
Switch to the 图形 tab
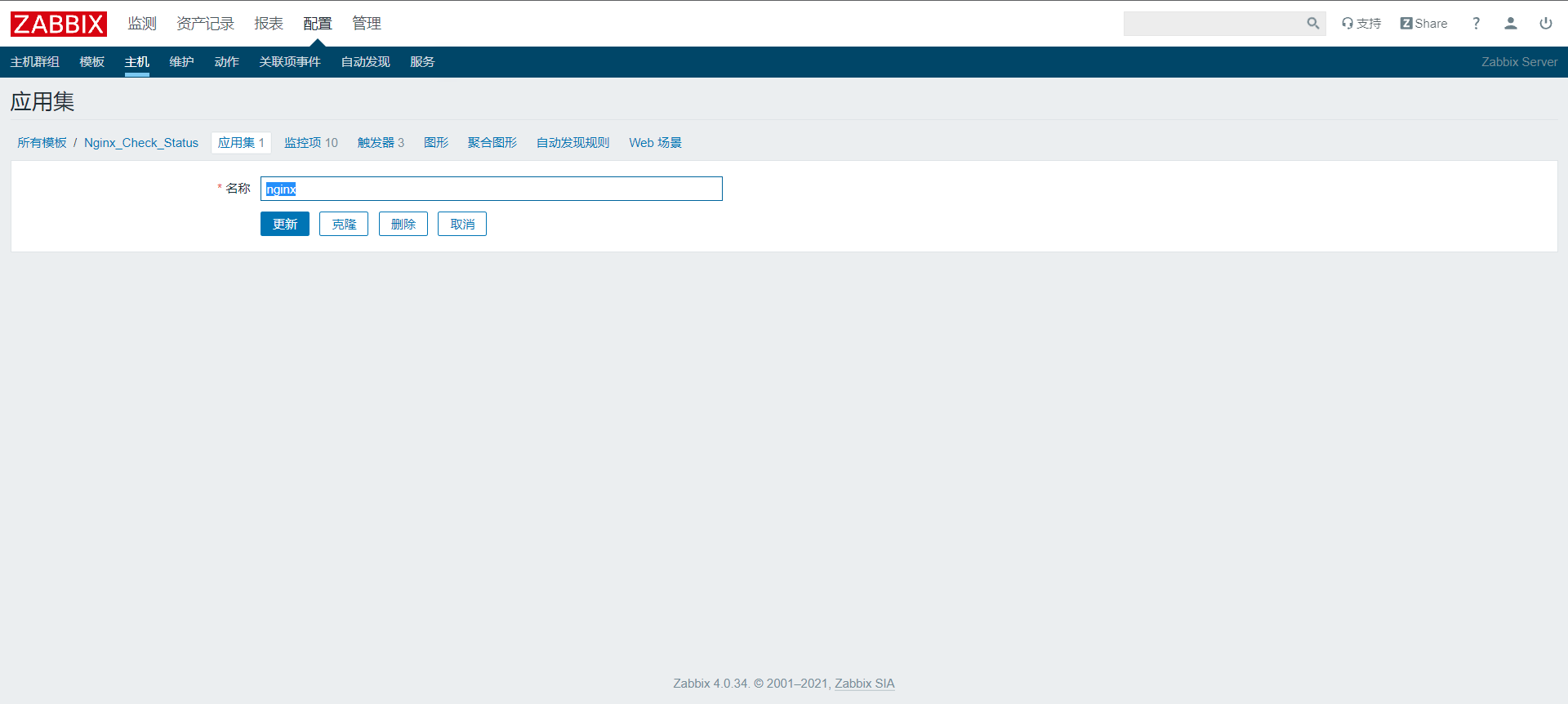pos(436,143)
